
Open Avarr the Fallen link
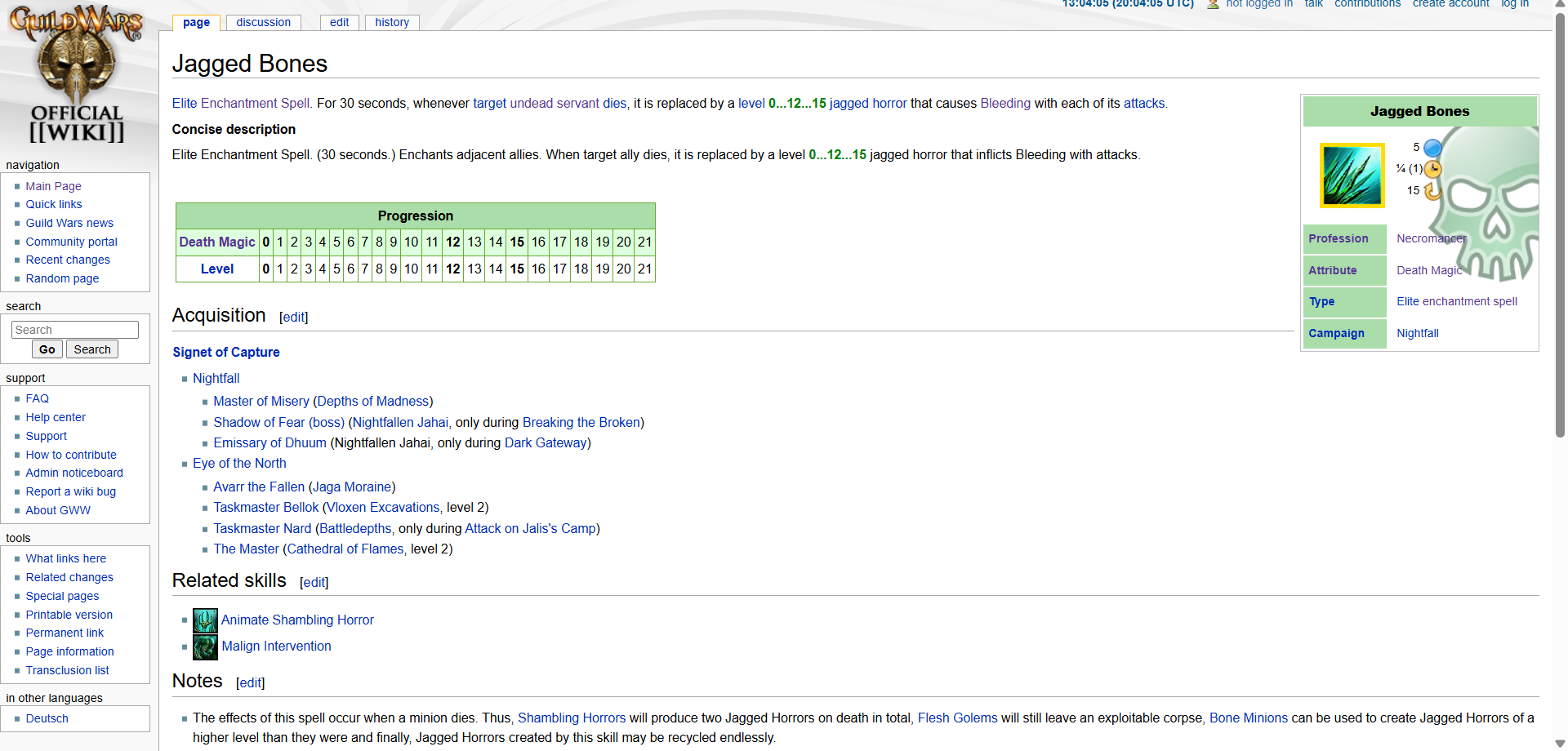pos(259,487)
